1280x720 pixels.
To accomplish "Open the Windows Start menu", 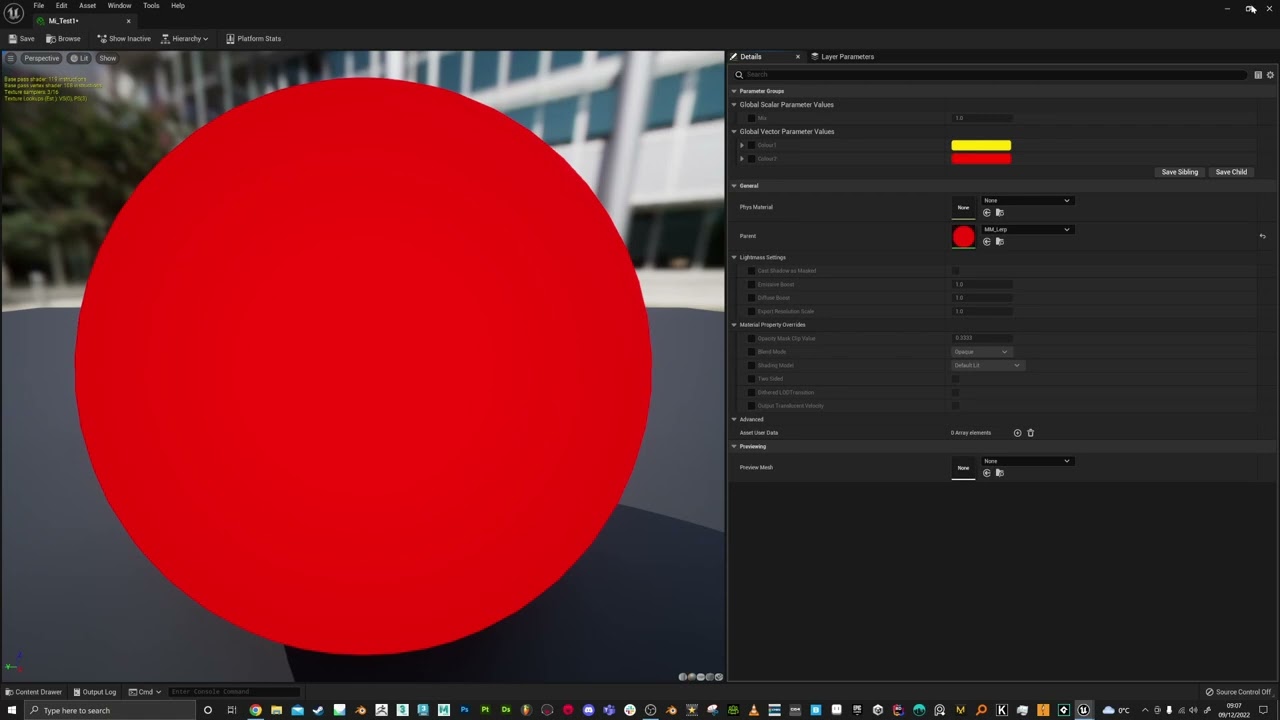I will (x=11, y=710).
